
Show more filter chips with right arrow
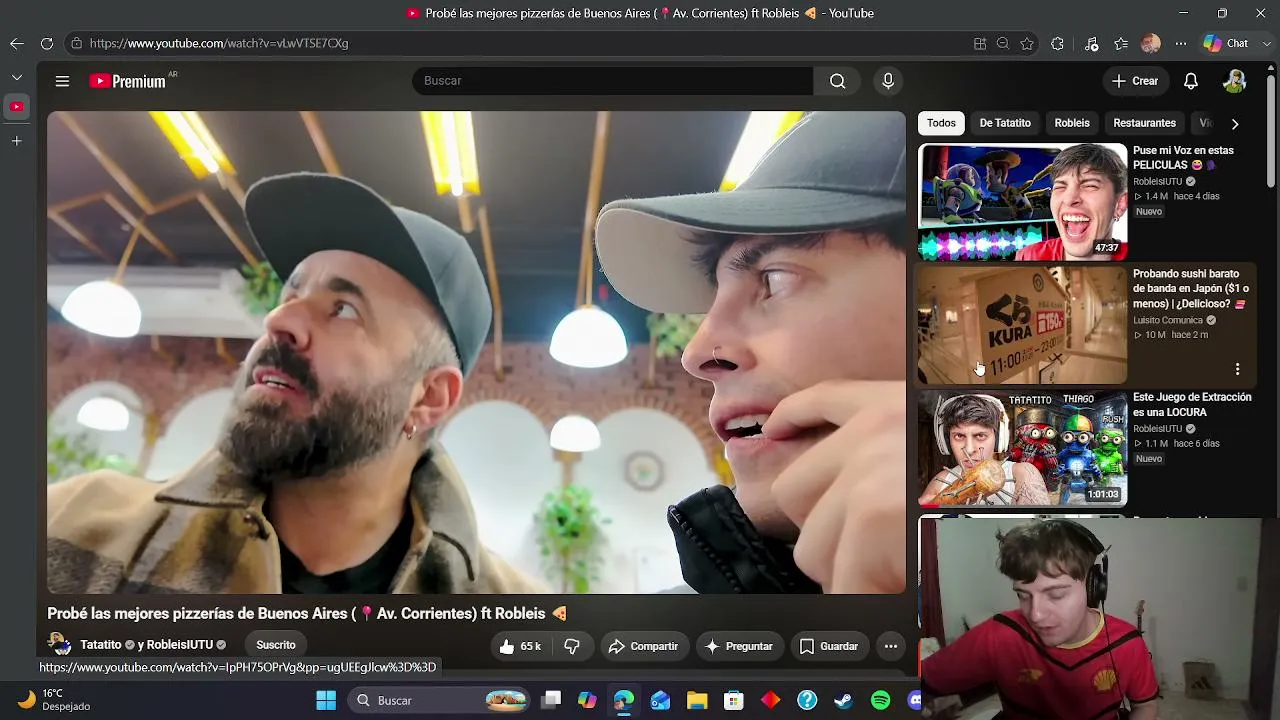click(x=1235, y=124)
